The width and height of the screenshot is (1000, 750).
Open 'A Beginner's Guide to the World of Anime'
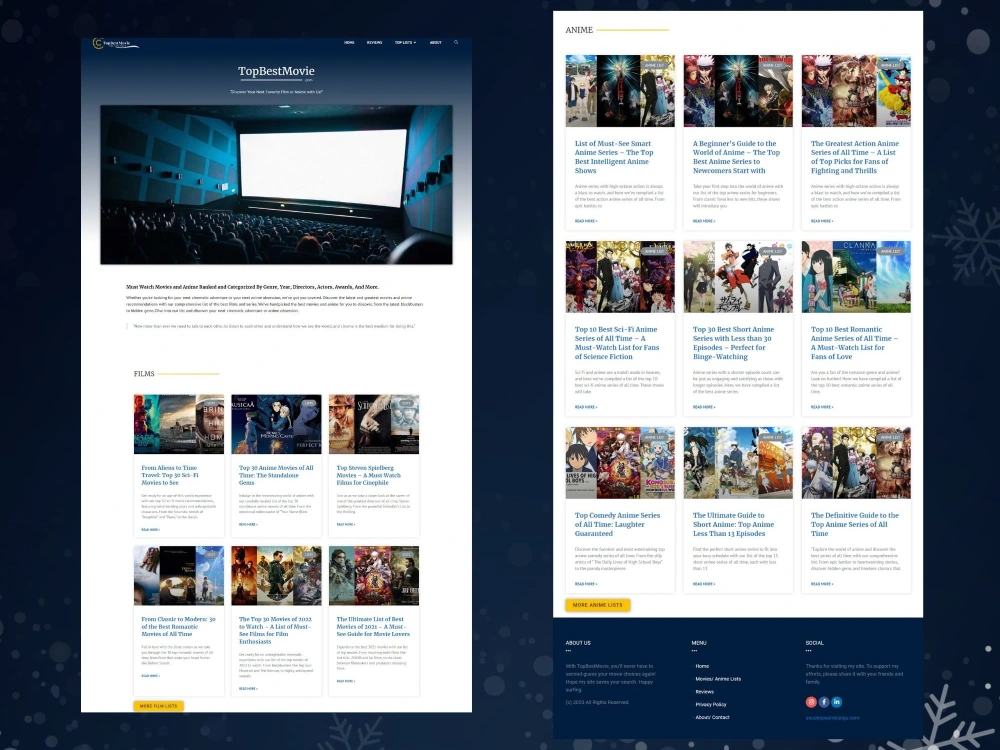pyautogui.click(x=736, y=157)
